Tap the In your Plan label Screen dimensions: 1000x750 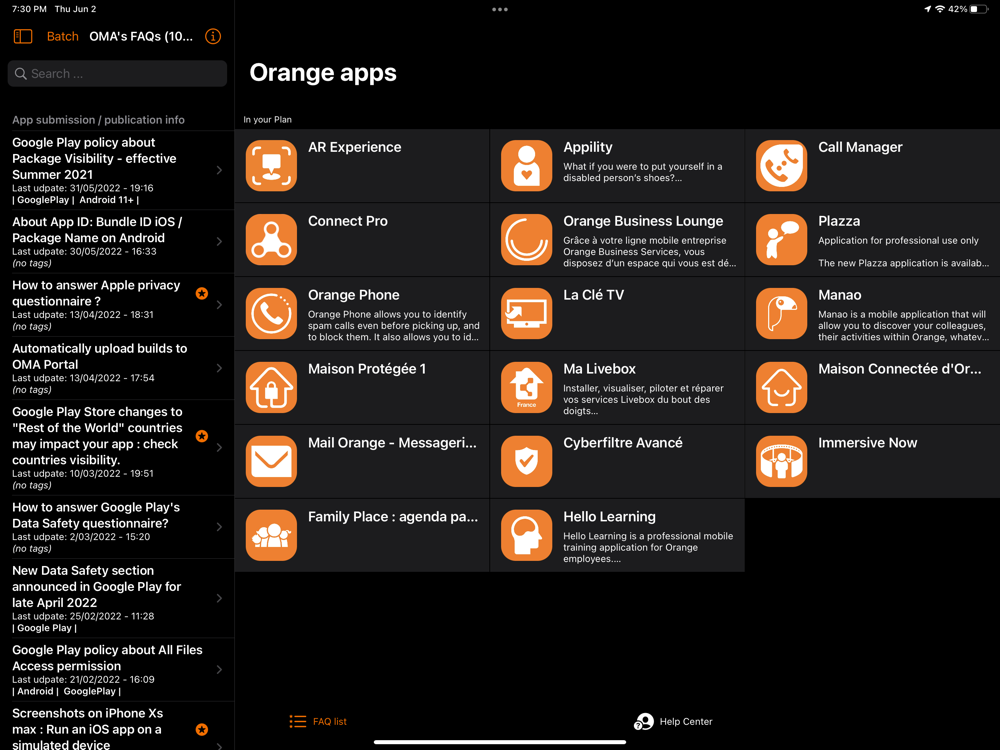pos(267,119)
